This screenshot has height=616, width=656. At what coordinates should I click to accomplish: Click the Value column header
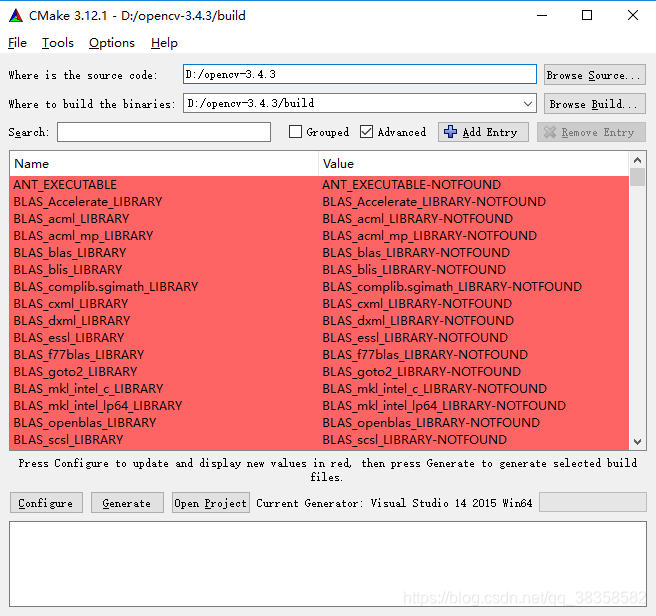474,164
